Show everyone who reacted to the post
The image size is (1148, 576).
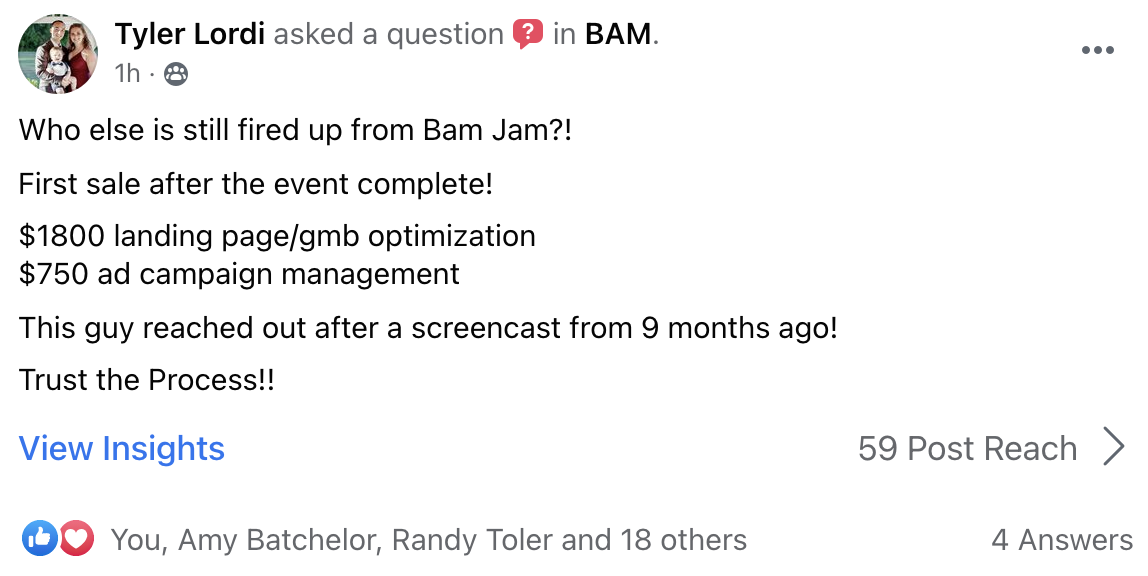pos(428,540)
